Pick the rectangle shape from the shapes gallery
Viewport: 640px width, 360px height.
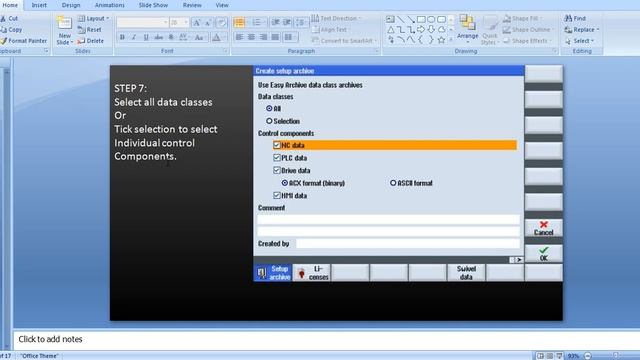(x=421, y=19)
